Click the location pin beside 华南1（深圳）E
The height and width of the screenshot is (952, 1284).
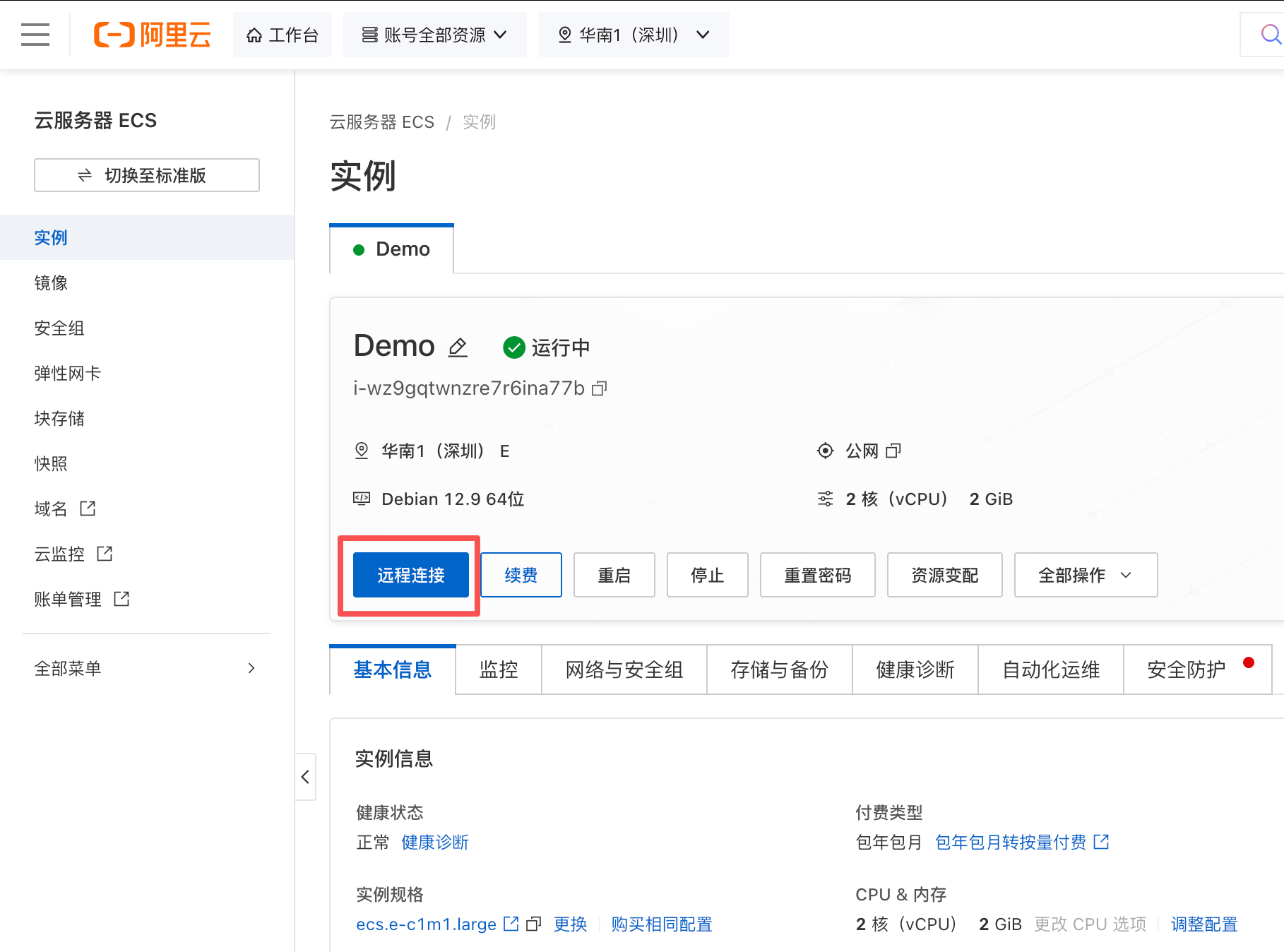[x=362, y=451]
